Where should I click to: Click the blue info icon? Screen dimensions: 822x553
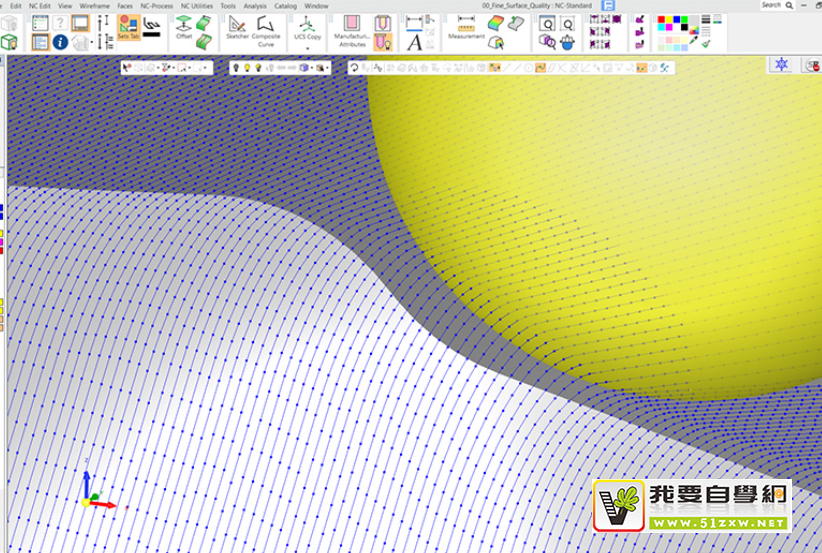tap(60, 42)
